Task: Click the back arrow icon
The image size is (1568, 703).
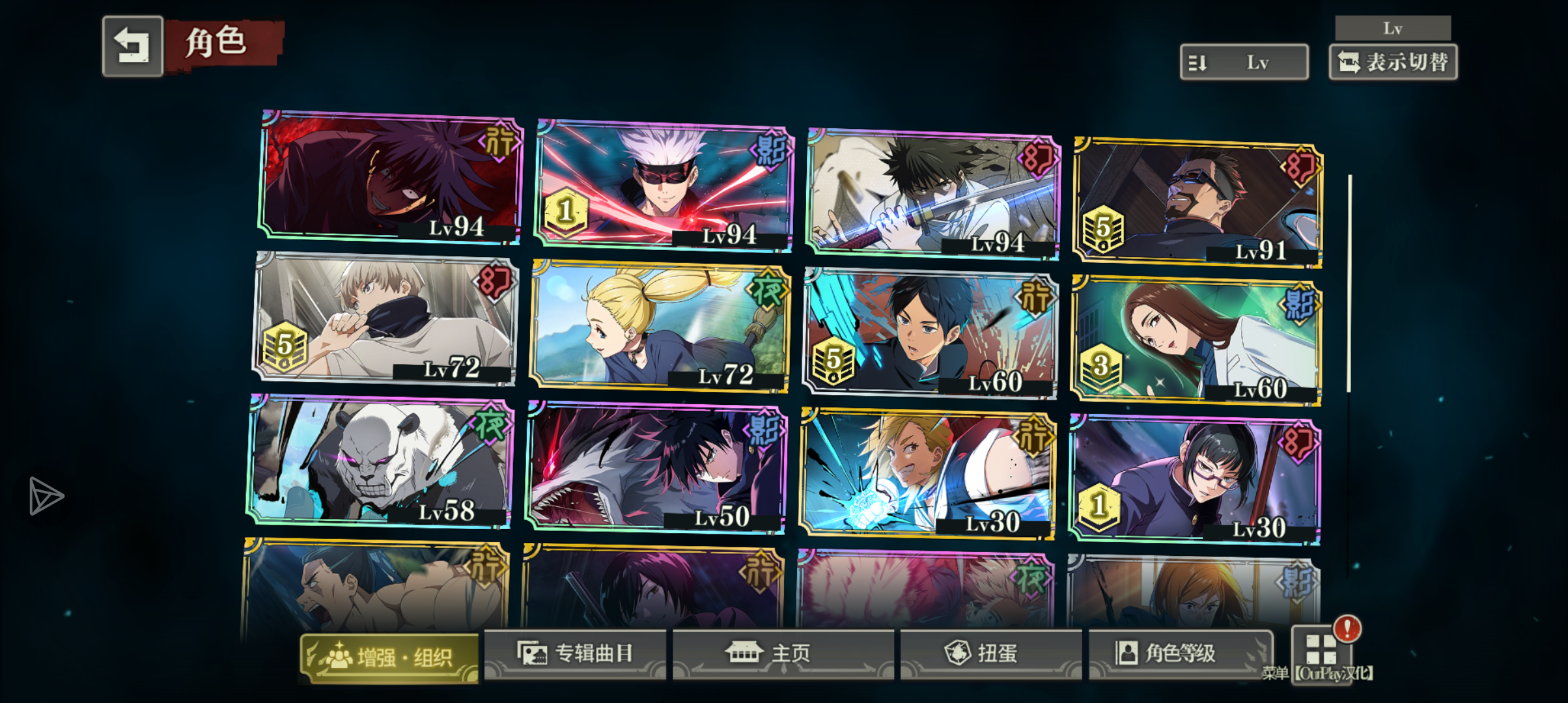Action: coord(132,46)
